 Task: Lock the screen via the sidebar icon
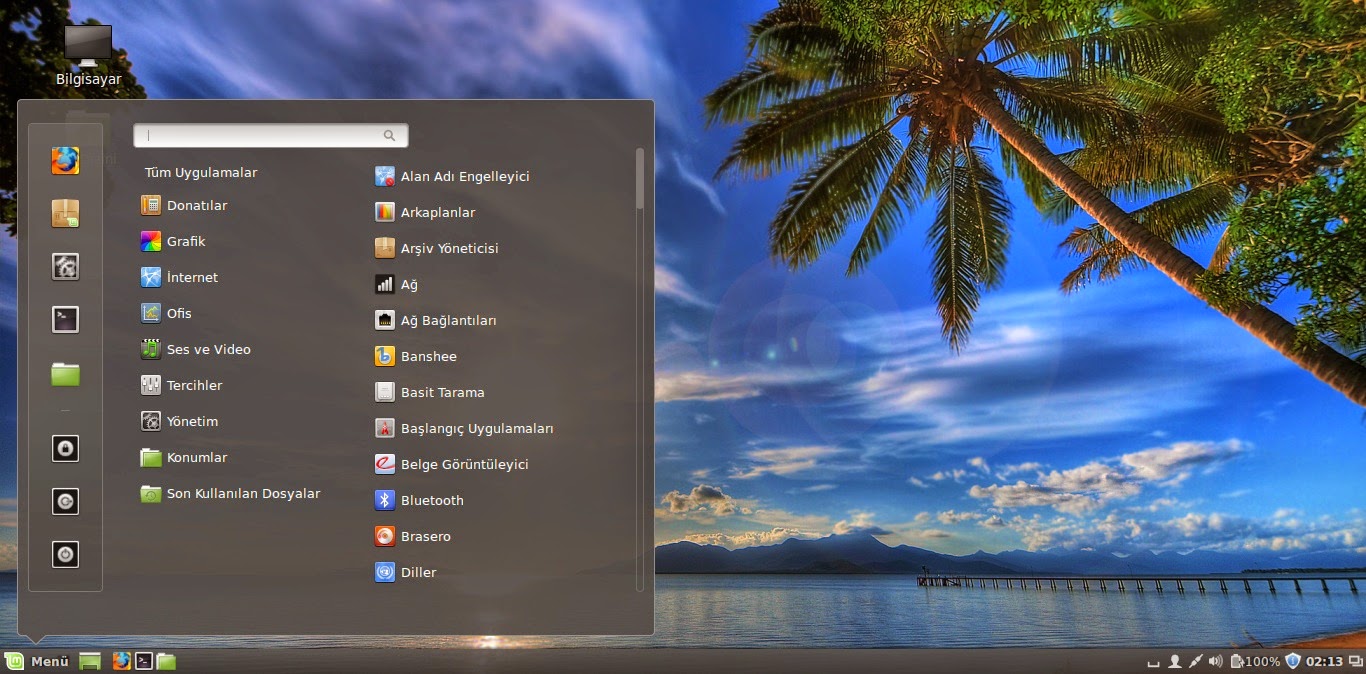(x=65, y=449)
